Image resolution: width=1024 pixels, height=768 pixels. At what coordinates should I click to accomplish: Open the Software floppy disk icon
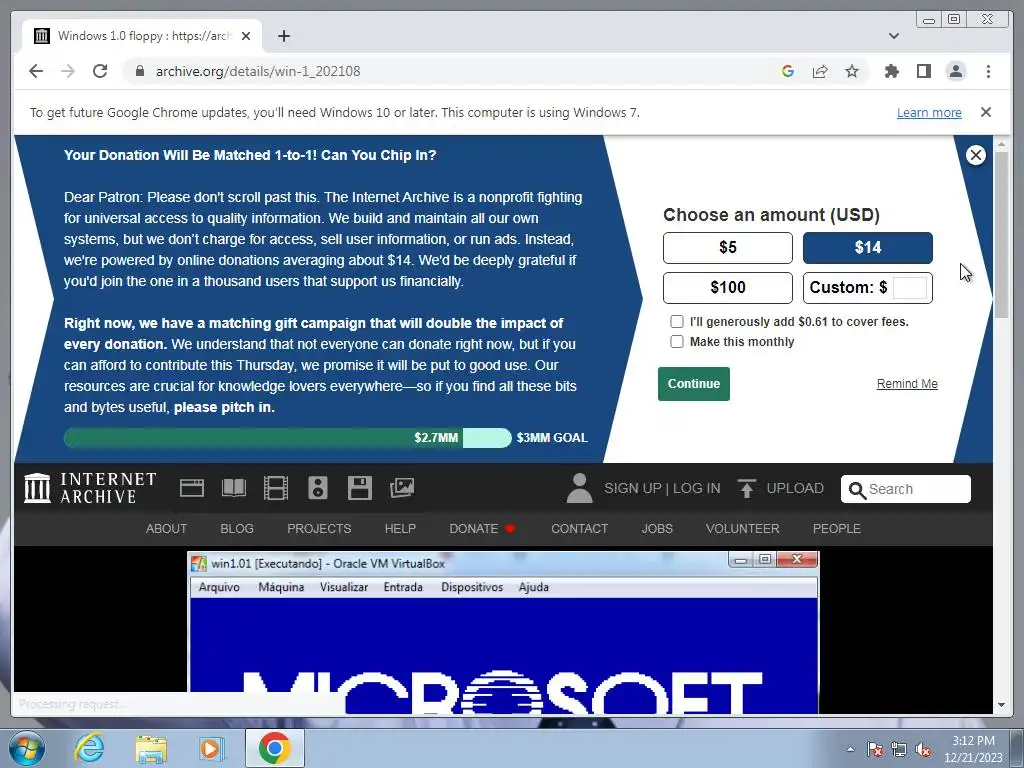[x=359, y=488]
